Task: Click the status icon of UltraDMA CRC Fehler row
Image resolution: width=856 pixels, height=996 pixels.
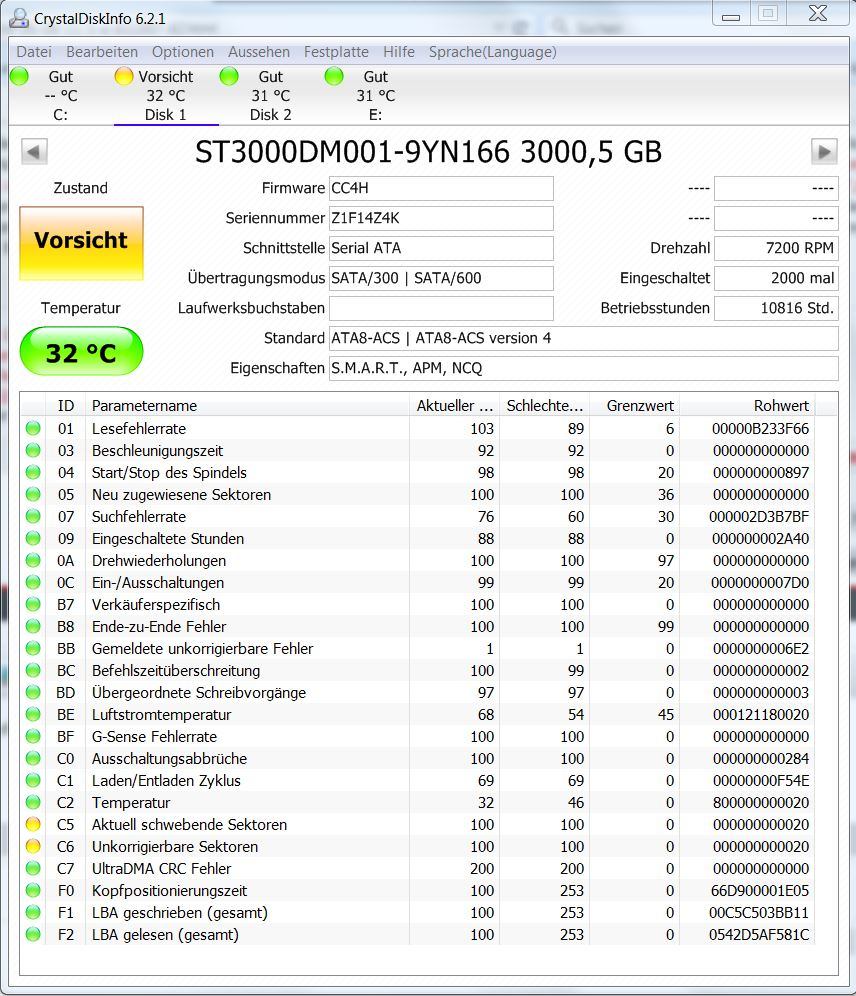Action: tap(33, 869)
